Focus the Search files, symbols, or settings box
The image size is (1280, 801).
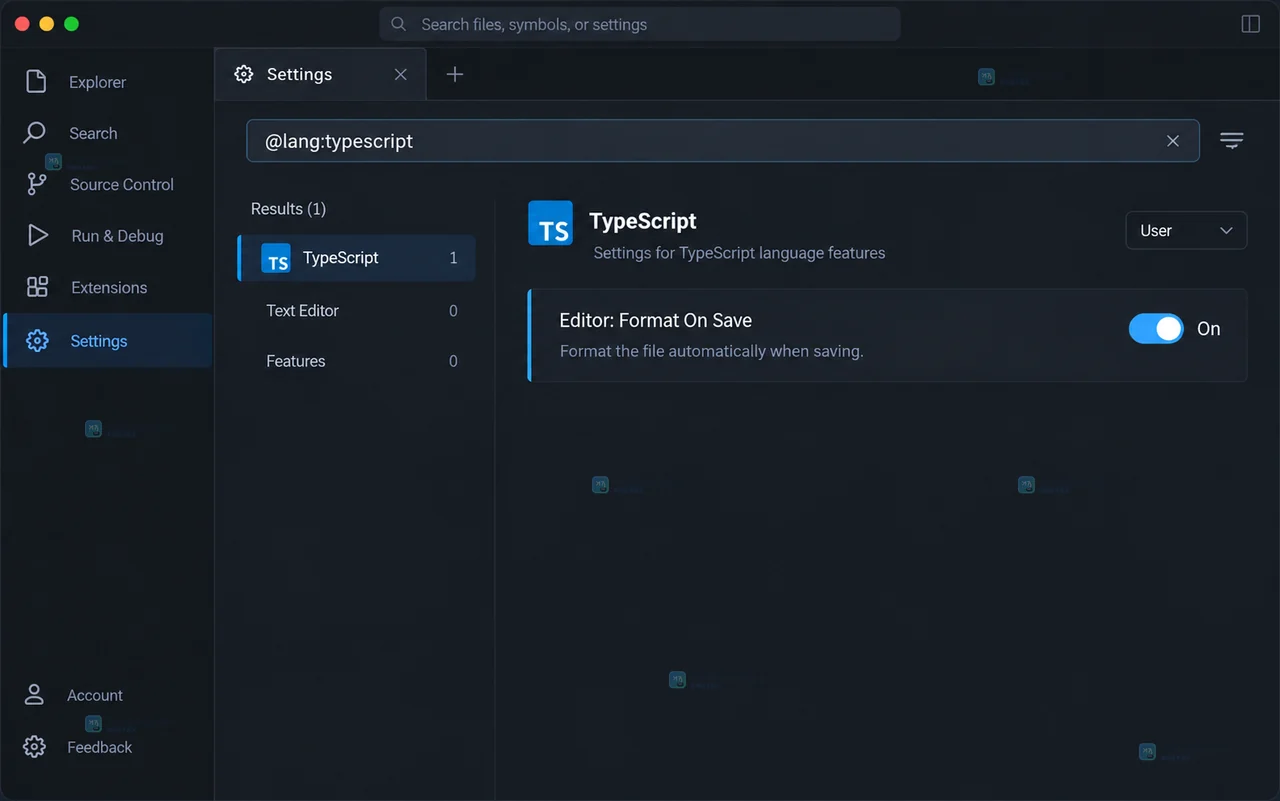point(639,24)
